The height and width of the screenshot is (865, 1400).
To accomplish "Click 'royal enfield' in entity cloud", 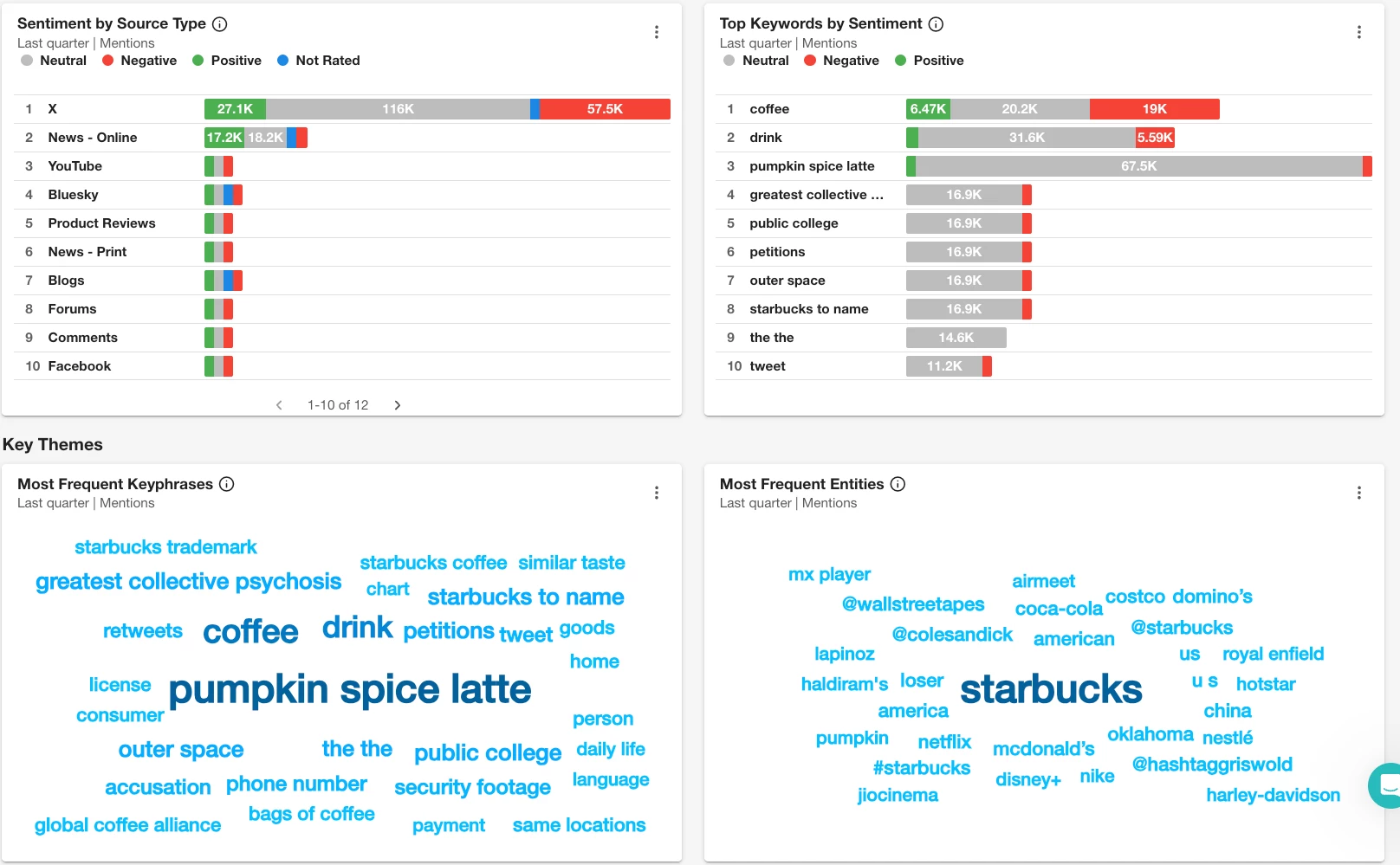I will [1274, 654].
